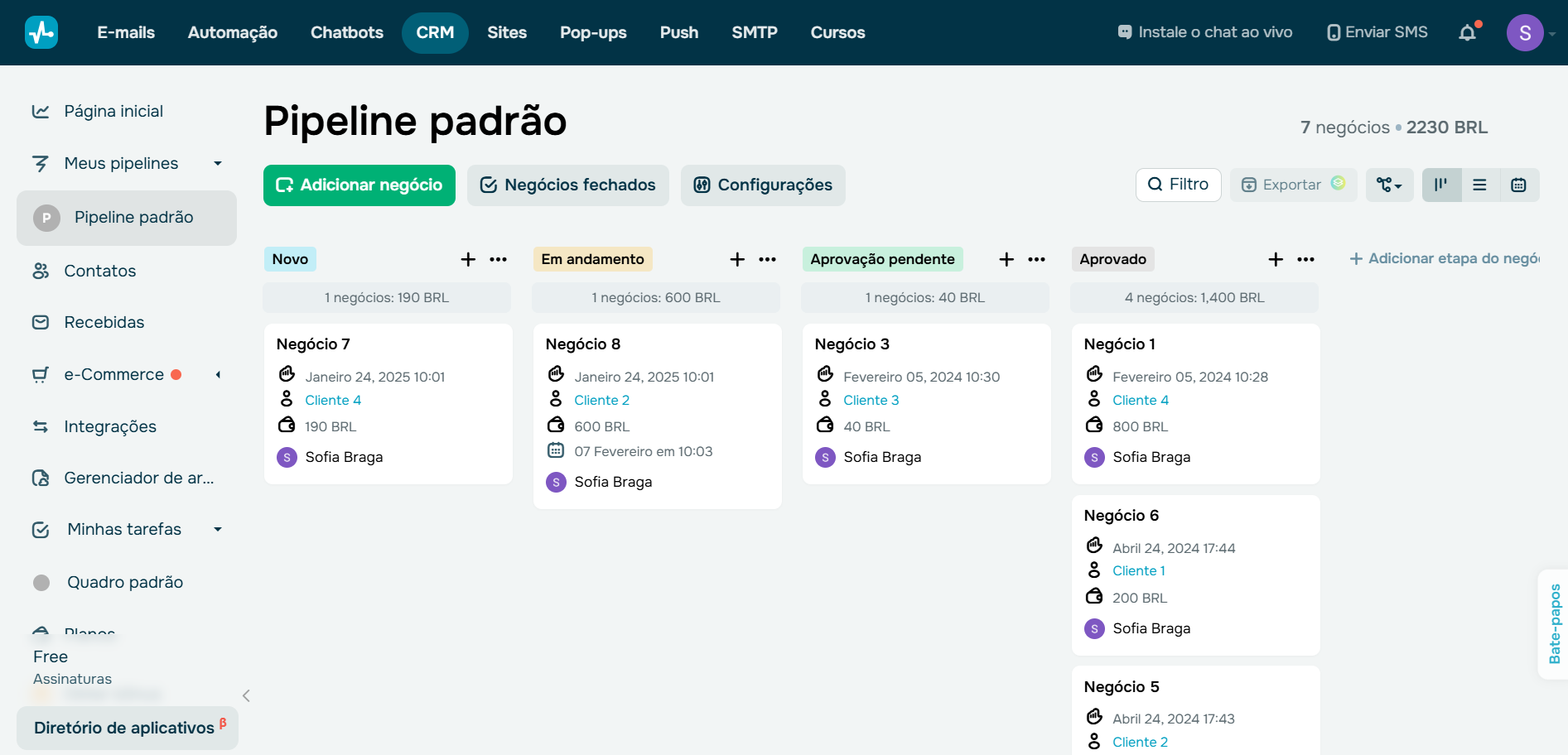Expand the Minhas tarefas section
The width and height of the screenshot is (1568, 755).
point(218,529)
